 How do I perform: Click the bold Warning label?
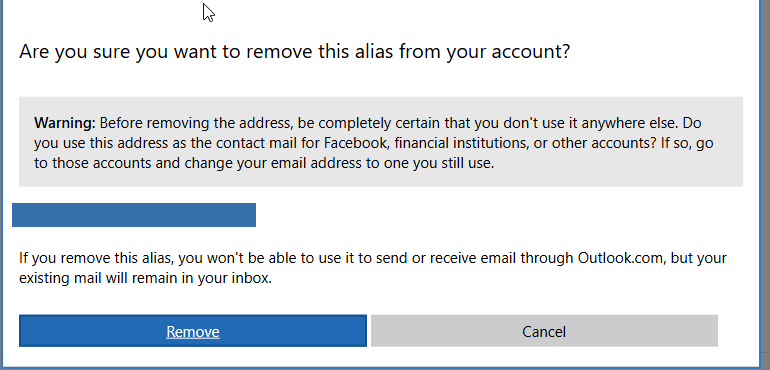[65, 123]
